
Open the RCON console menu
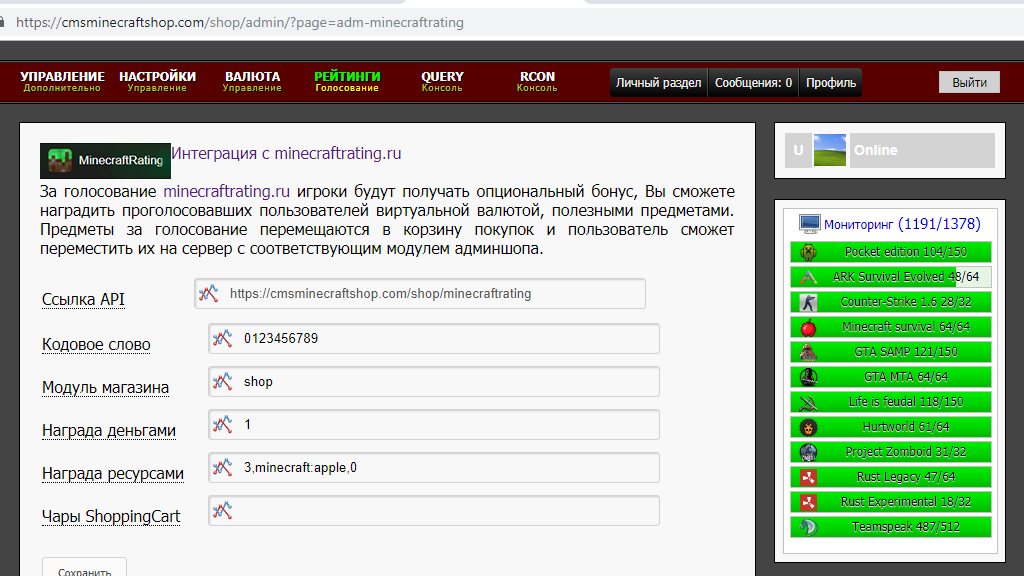click(x=537, y=81)
